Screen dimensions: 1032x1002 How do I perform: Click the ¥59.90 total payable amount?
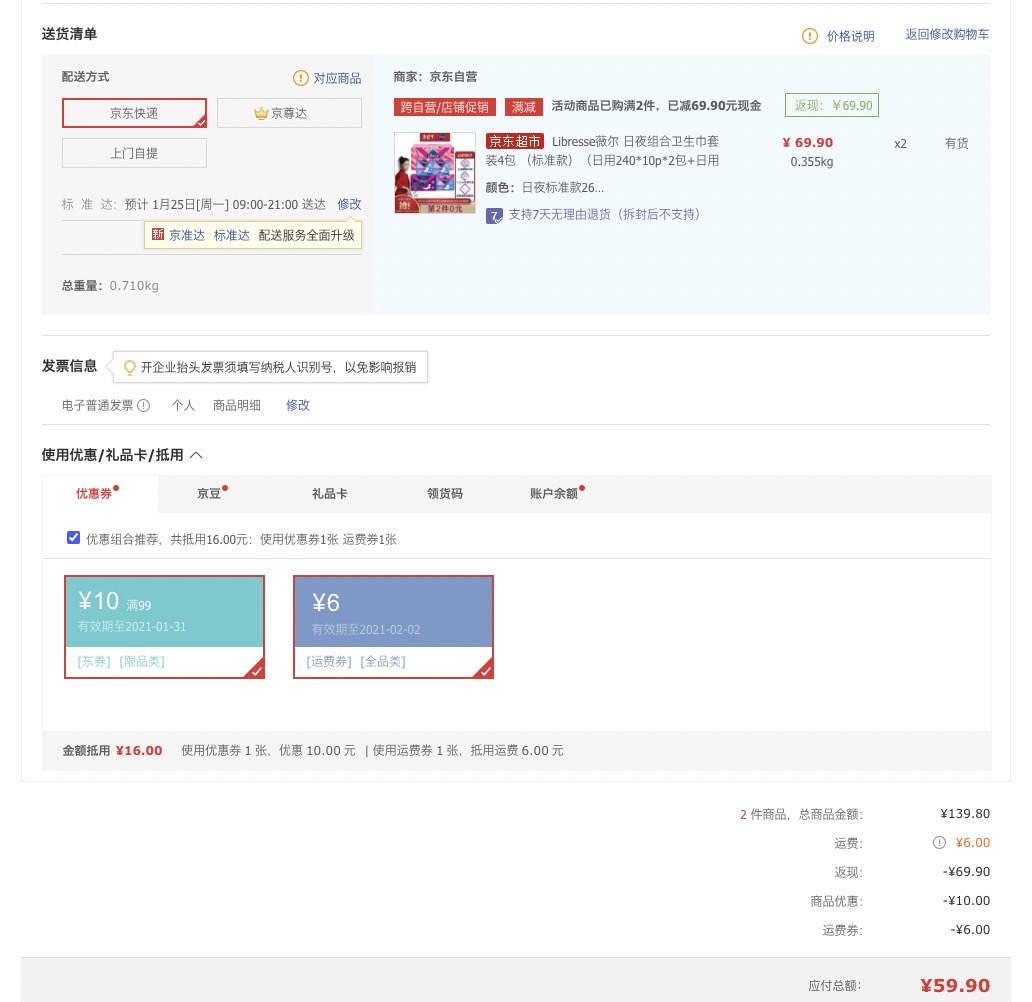[955, 986]
